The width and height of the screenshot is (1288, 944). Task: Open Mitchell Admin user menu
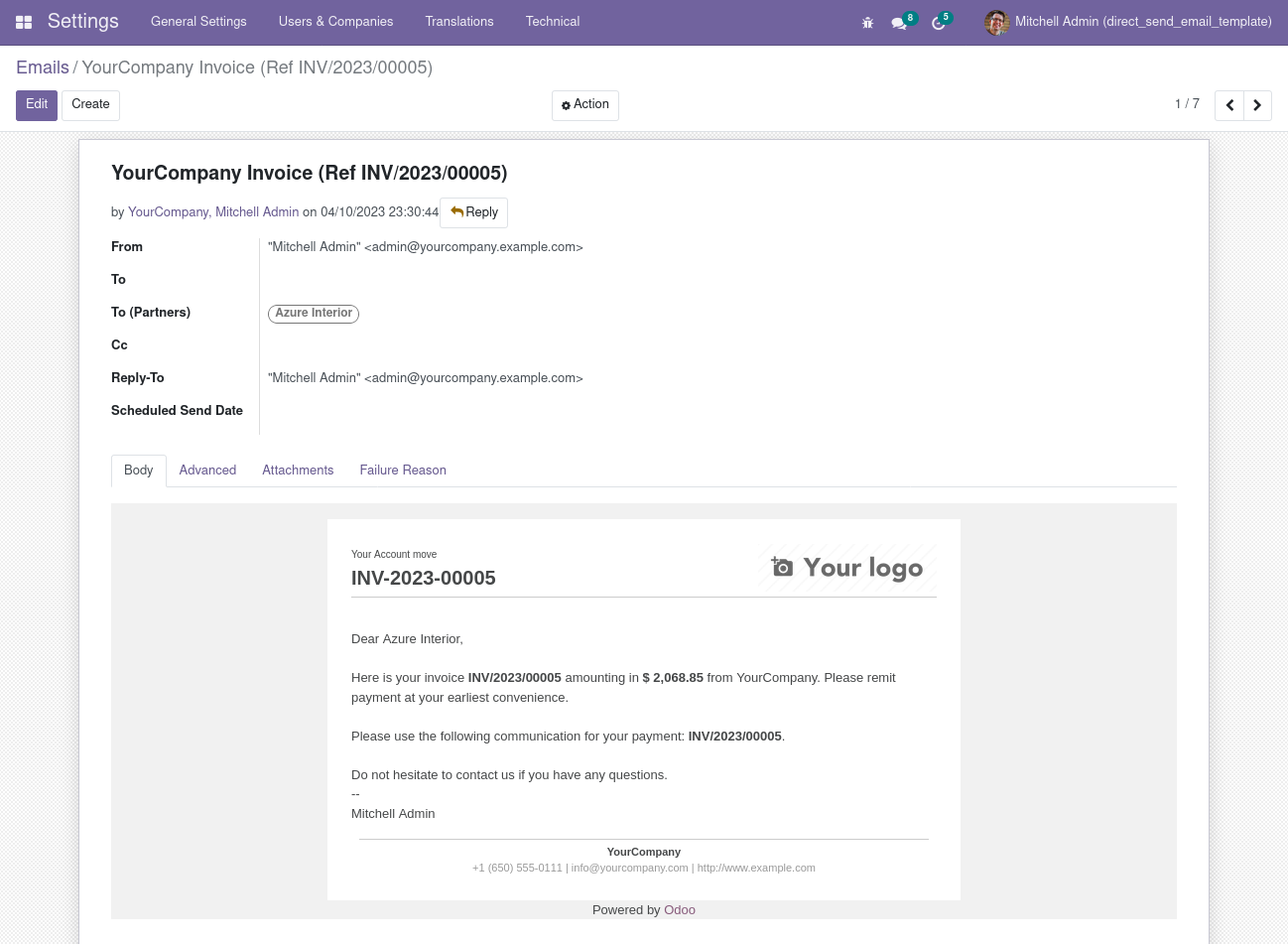pos(1128,22)
